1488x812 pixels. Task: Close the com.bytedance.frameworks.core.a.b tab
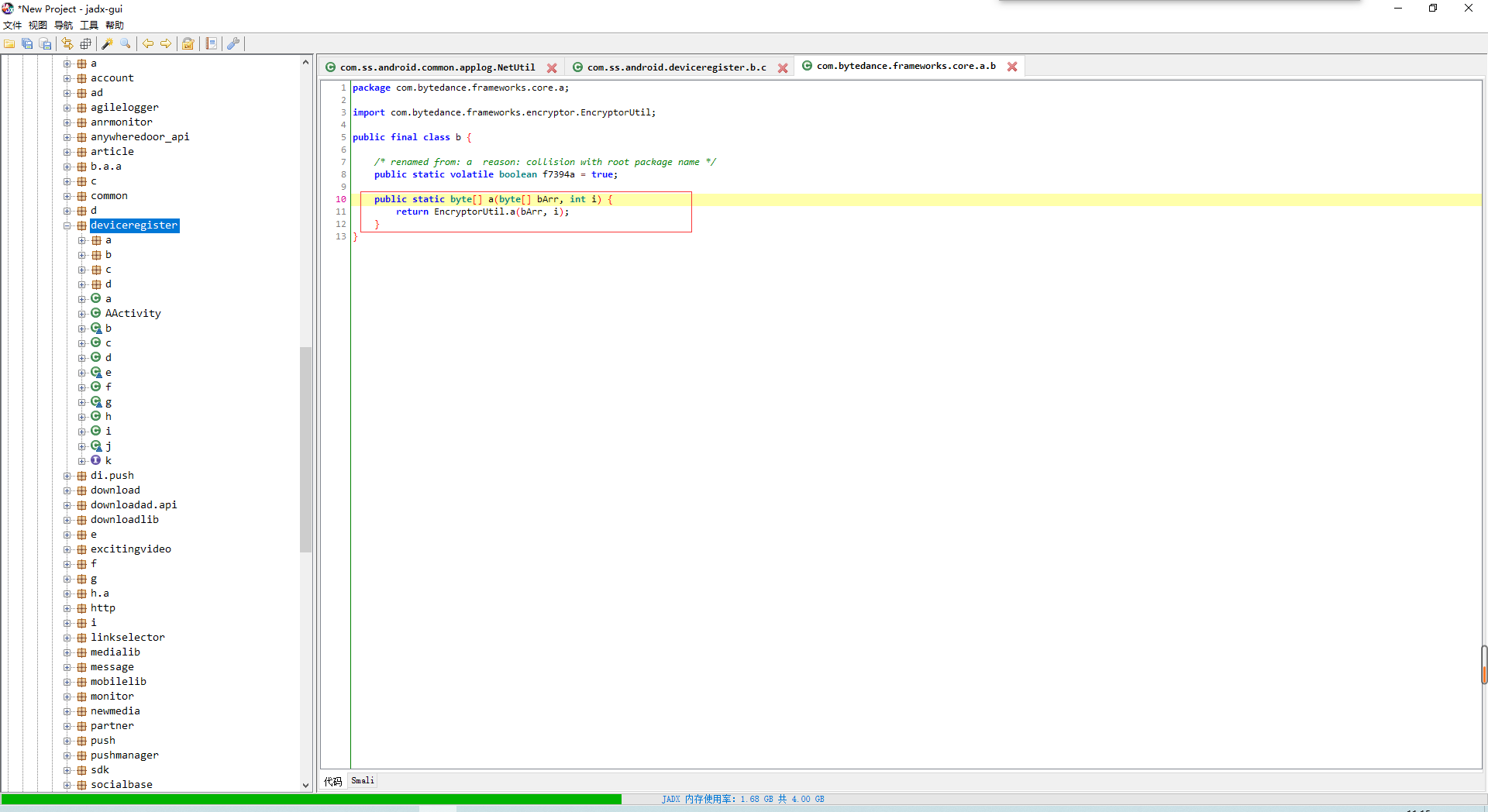point(1012,67)
